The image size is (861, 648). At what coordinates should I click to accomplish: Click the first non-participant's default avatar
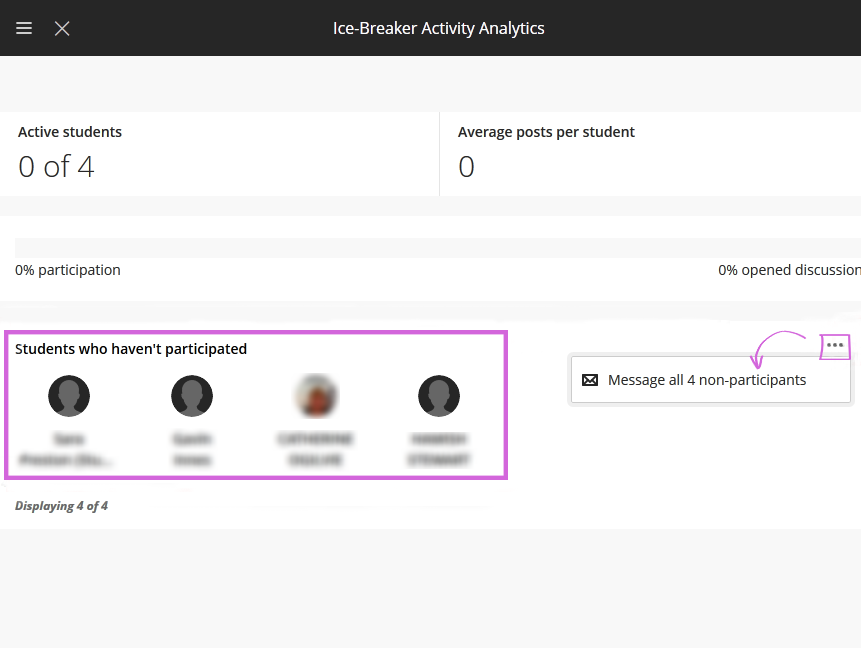[x=69, y=396]
